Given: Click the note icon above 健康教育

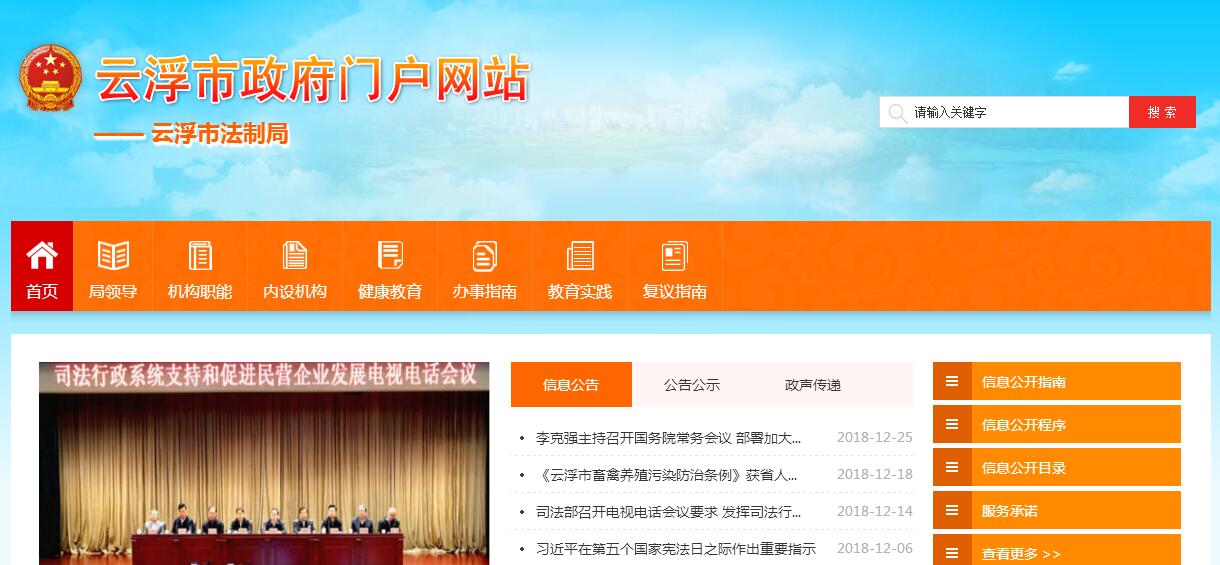Looking at the screenshot, I should 390,256.
